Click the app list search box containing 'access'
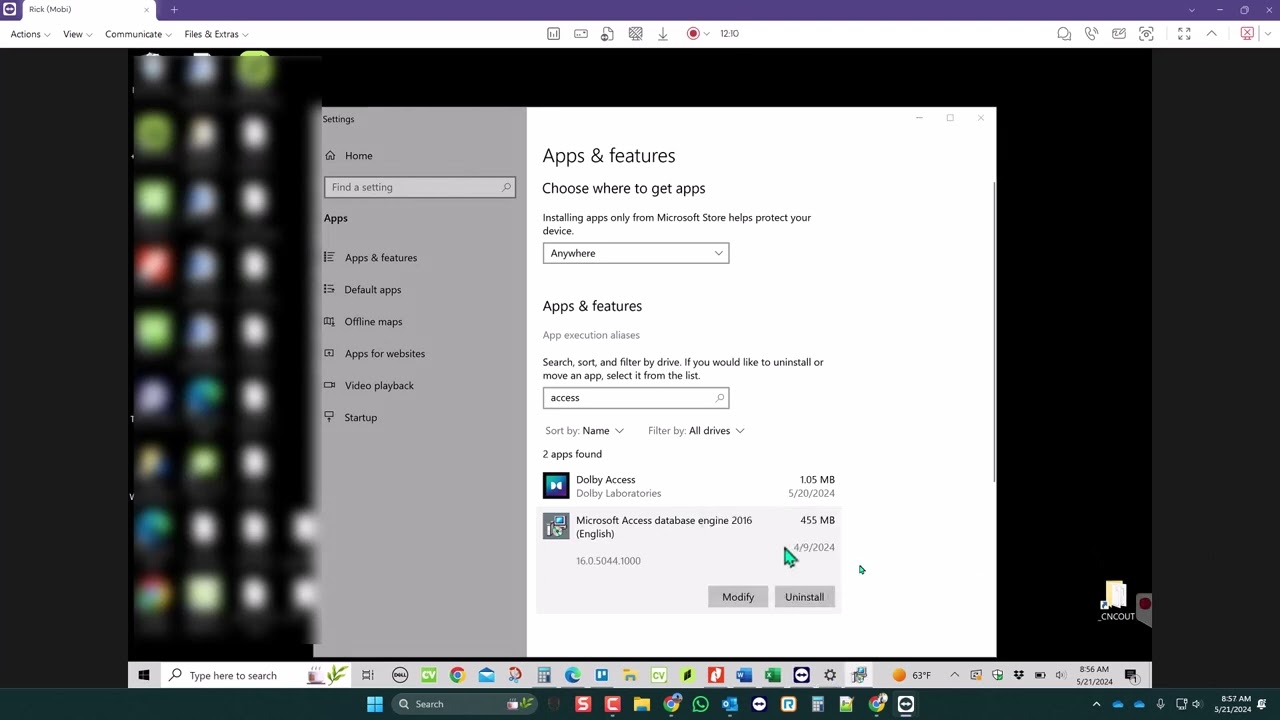 (636, 398)
